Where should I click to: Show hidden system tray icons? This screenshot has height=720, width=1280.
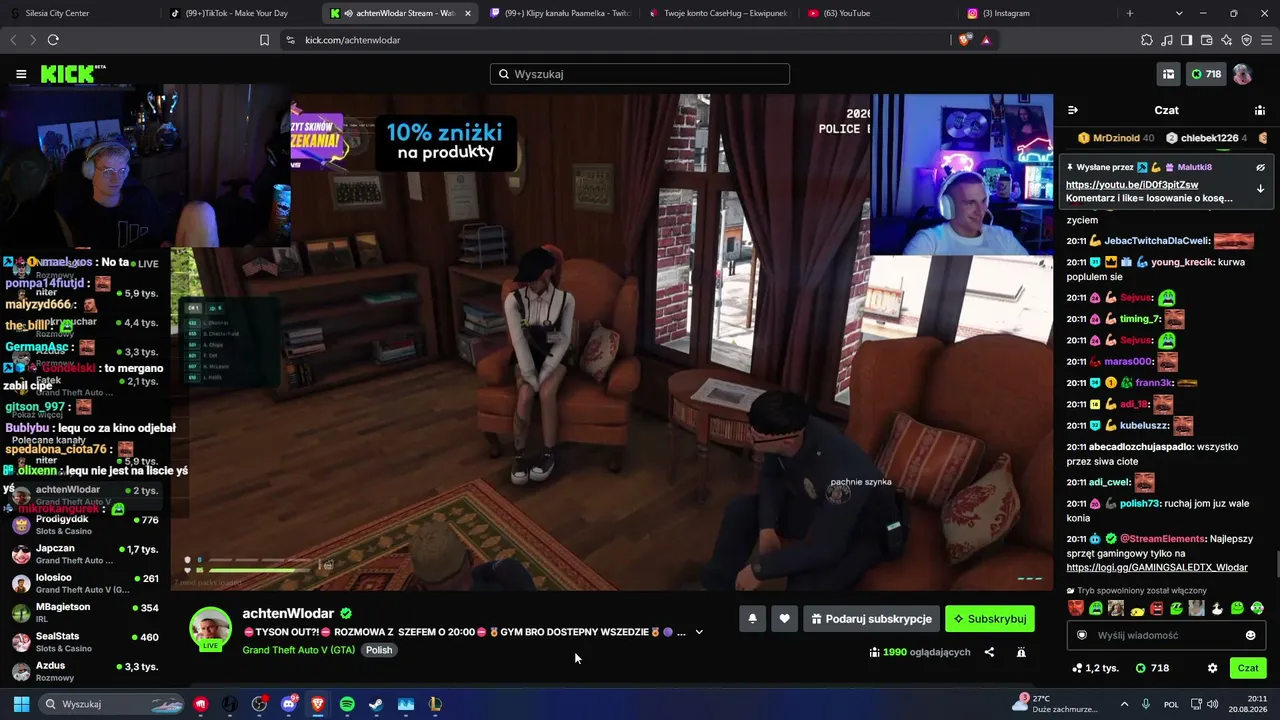click(x=1124, y=704)
